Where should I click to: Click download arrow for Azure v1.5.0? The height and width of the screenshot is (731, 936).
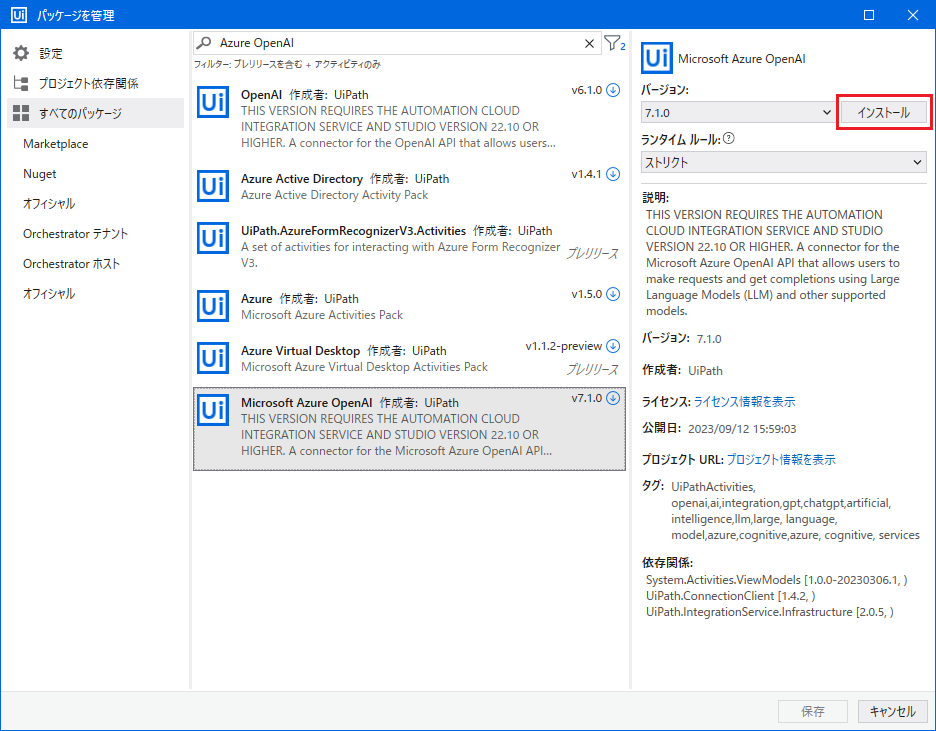click(x=613, y=294)
